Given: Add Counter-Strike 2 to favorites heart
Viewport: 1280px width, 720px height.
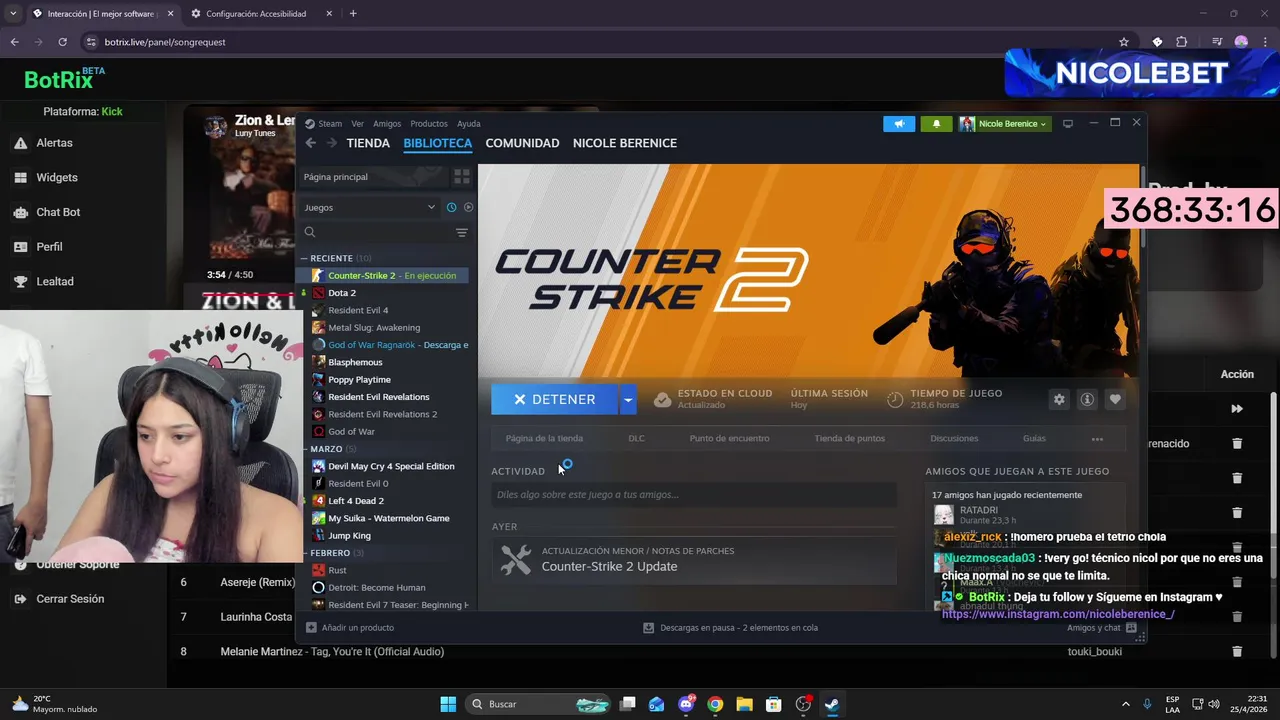Looking at the screenshot, I should pyautogui.click(x=1115, y=399).
